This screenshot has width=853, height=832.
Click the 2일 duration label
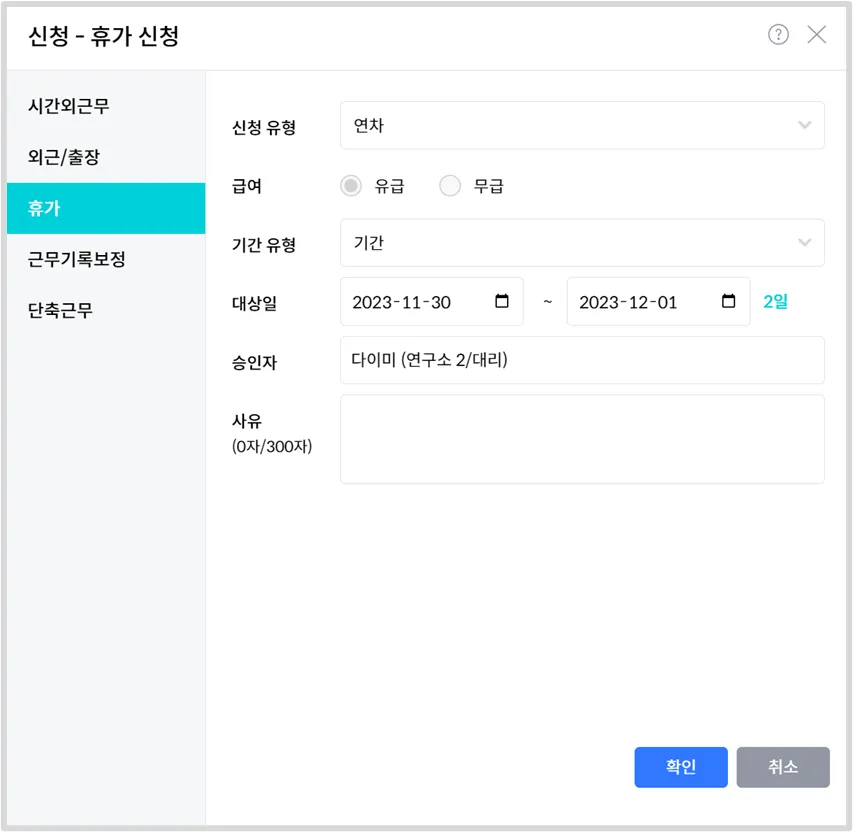(x=775, y=302)
